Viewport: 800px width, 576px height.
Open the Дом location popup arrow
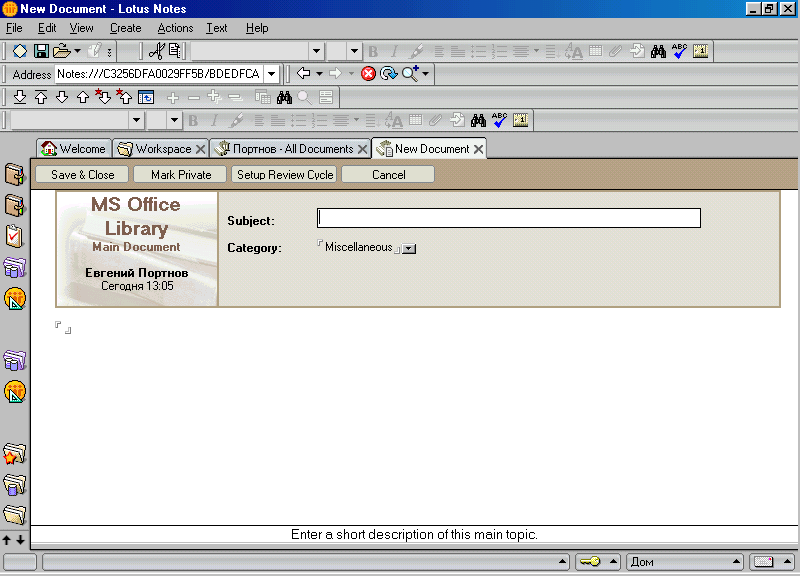pos(736,561)
